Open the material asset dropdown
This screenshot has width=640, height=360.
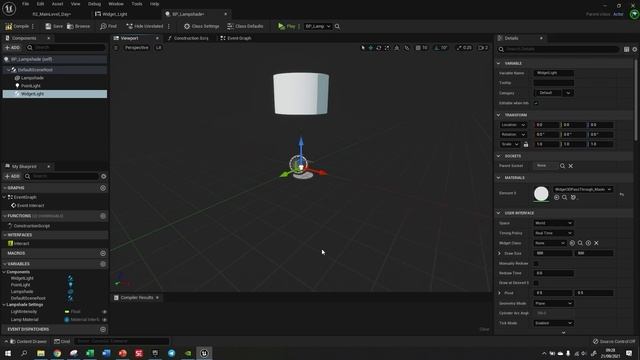[x=583, y=189]
